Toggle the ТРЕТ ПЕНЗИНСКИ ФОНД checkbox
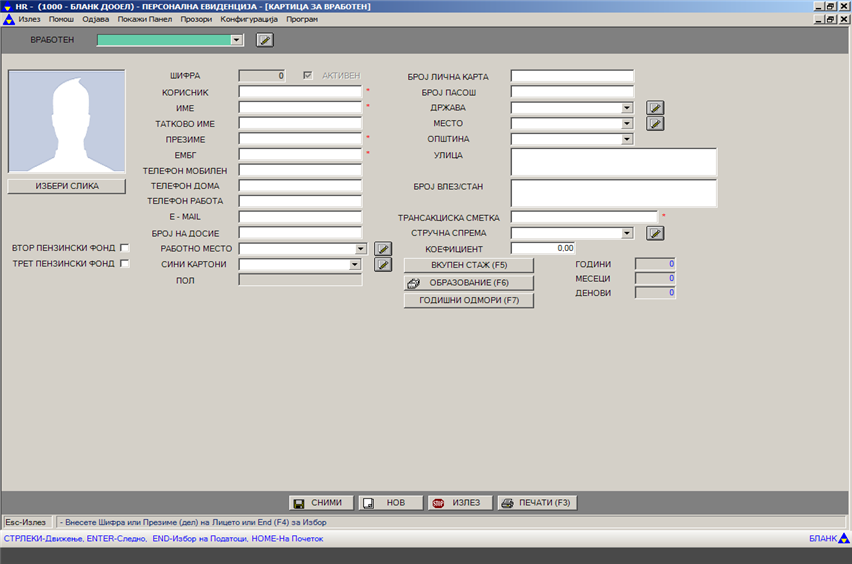The width and height of the screenshot is (852, 564). point(125,264)
